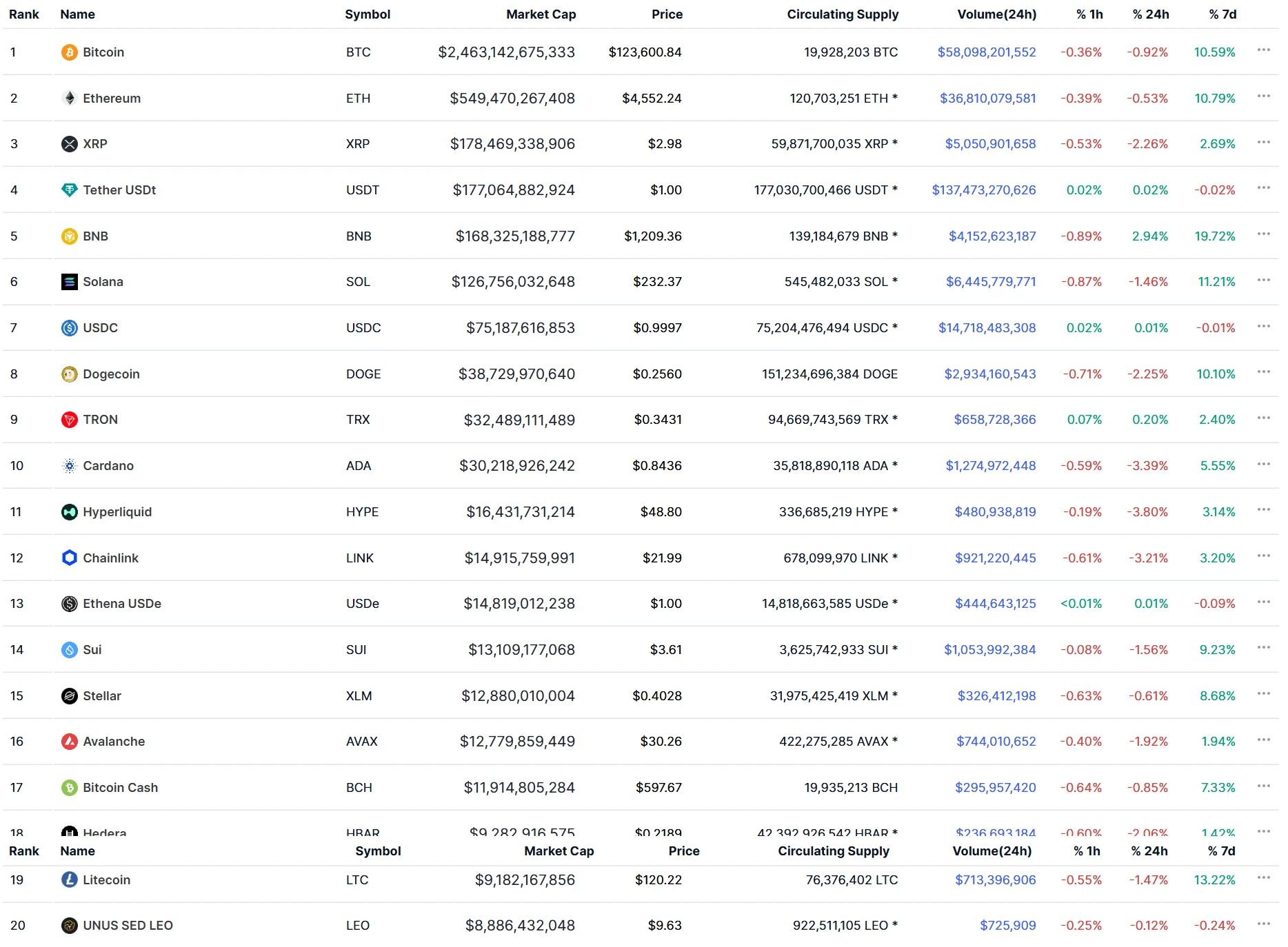This screenshot has width=1288, height=947.
Task: Open Tether's 24h volume link $137,473,270,626
Action: pos(983,190)
